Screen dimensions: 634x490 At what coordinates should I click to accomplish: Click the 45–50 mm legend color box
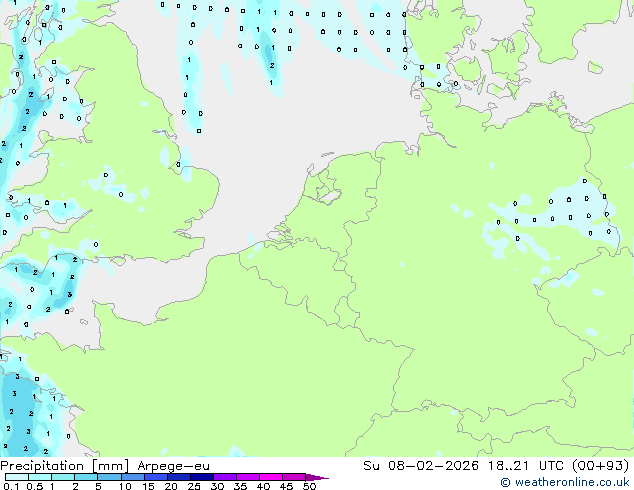tap(294, 477)
